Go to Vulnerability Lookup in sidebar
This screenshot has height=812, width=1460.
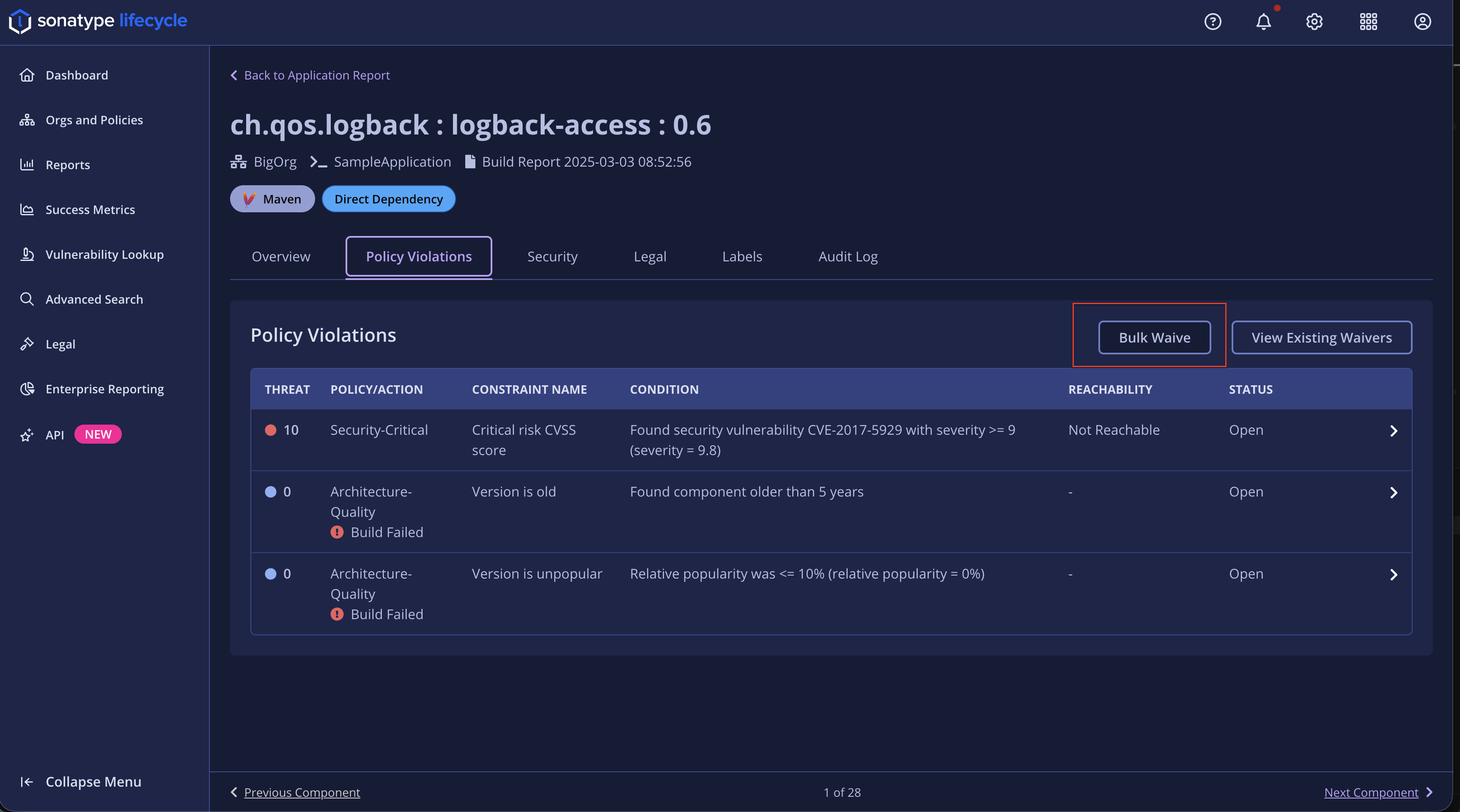(x=104, y=255)
